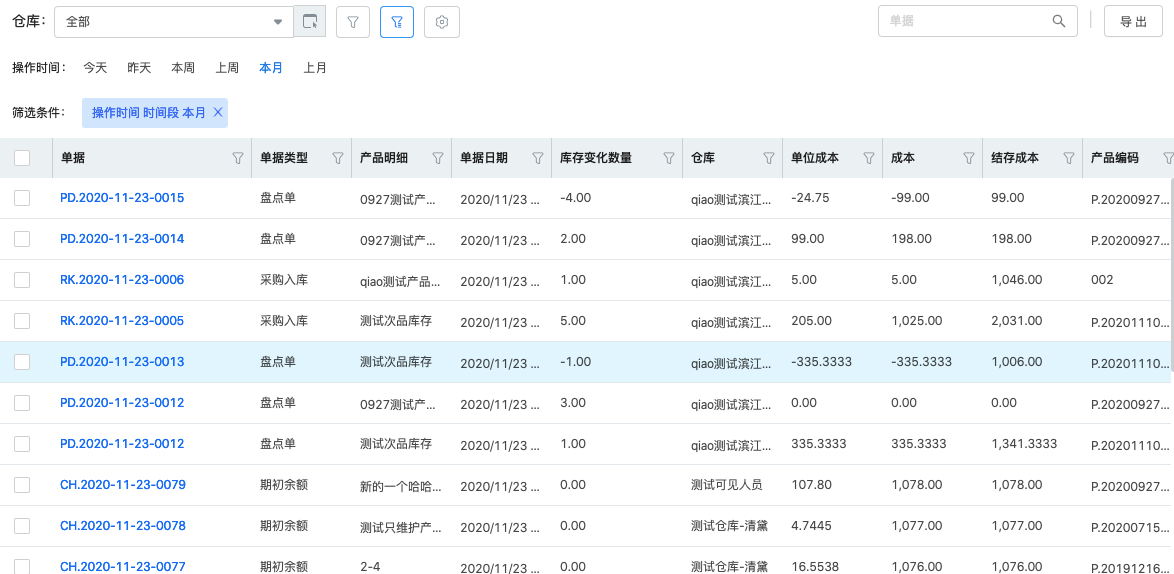Filter the 成本 column
This screenshot has height=574, width=1174.
click(x=968, y=158)
